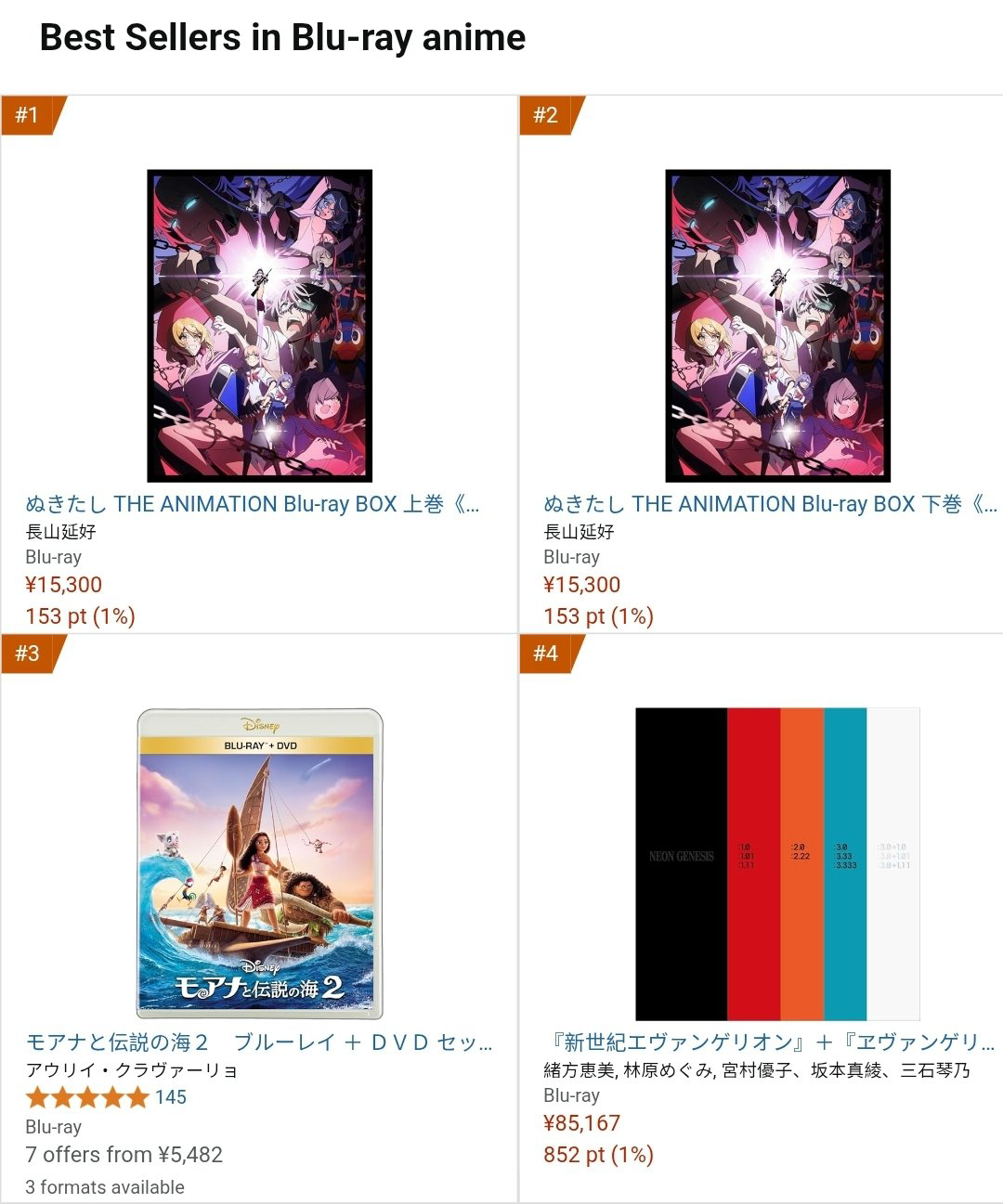This screenshot has height=1204, width=1003.
Task: Open the モアナと伝説の海2 title link
Action: [259, 1042]
